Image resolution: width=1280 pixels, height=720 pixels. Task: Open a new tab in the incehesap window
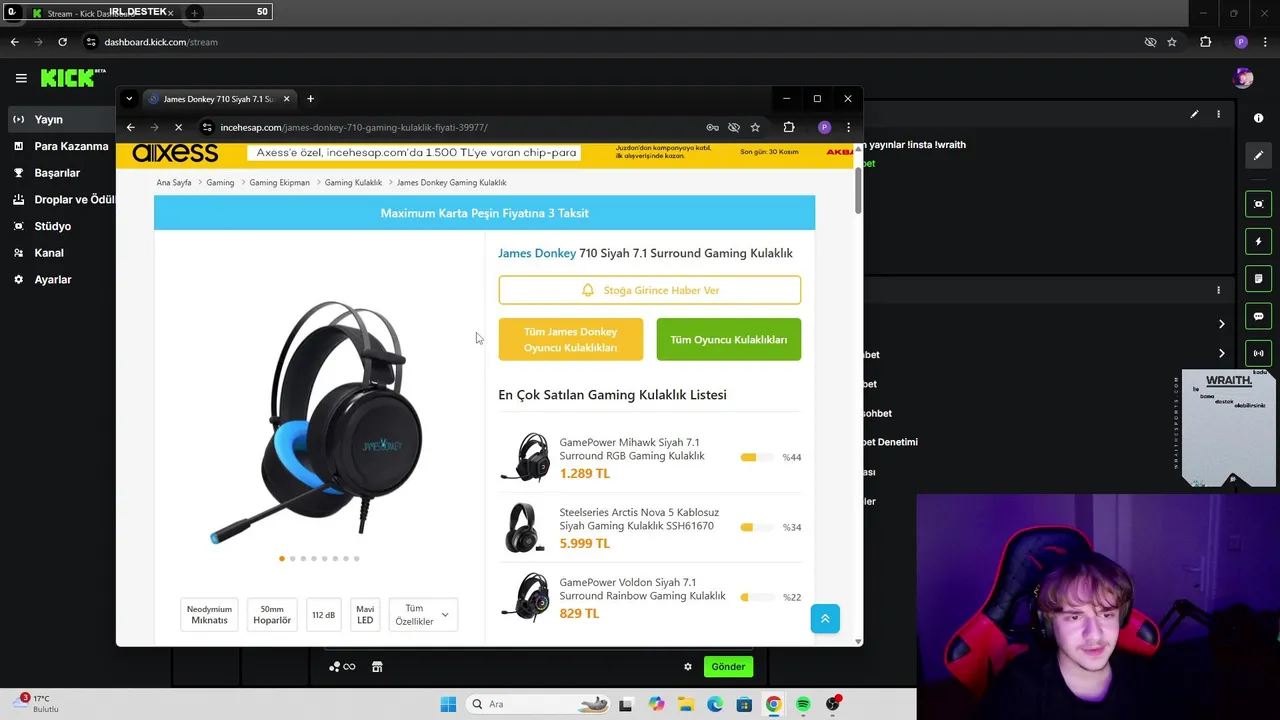pos(310,99)
